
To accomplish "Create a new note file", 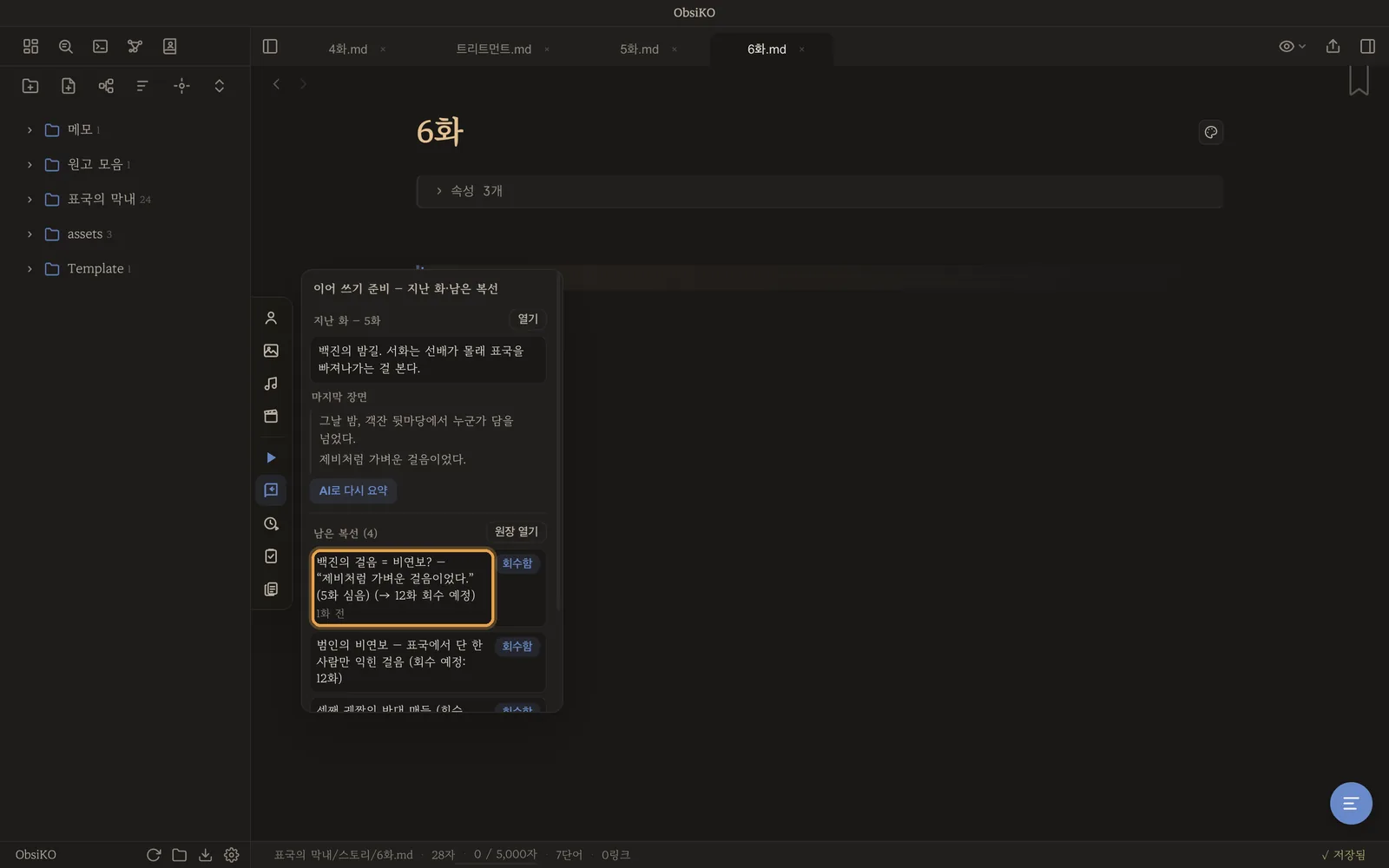I will point(69,85).
